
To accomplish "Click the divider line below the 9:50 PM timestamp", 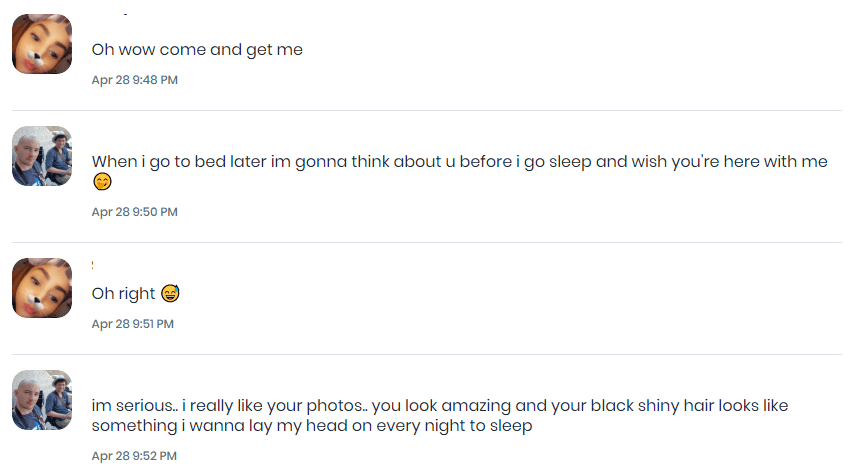I will point(426,242).
